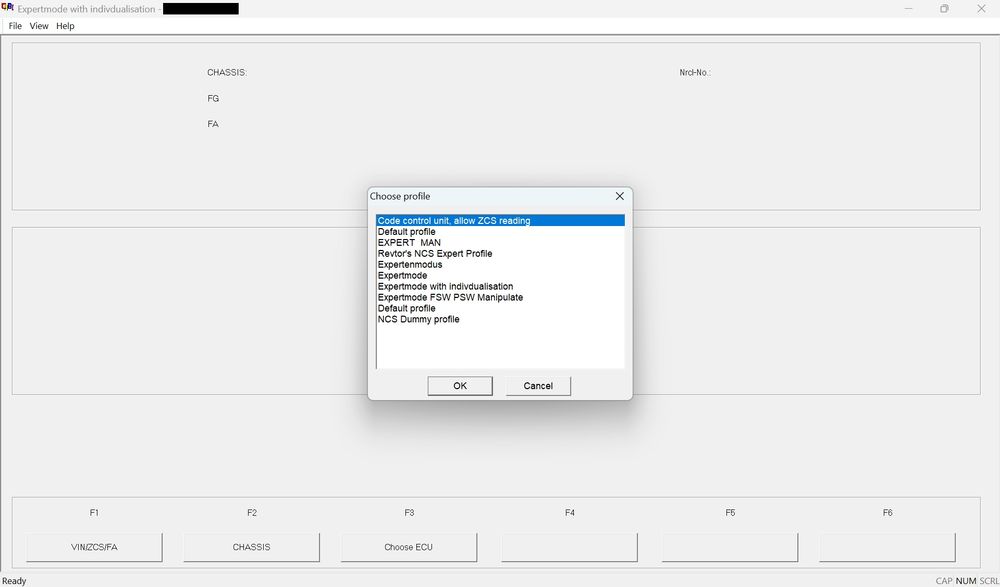Click the 'Choose profile' dialog title
Screen dimensions: 1000x587
click(400, 196)
